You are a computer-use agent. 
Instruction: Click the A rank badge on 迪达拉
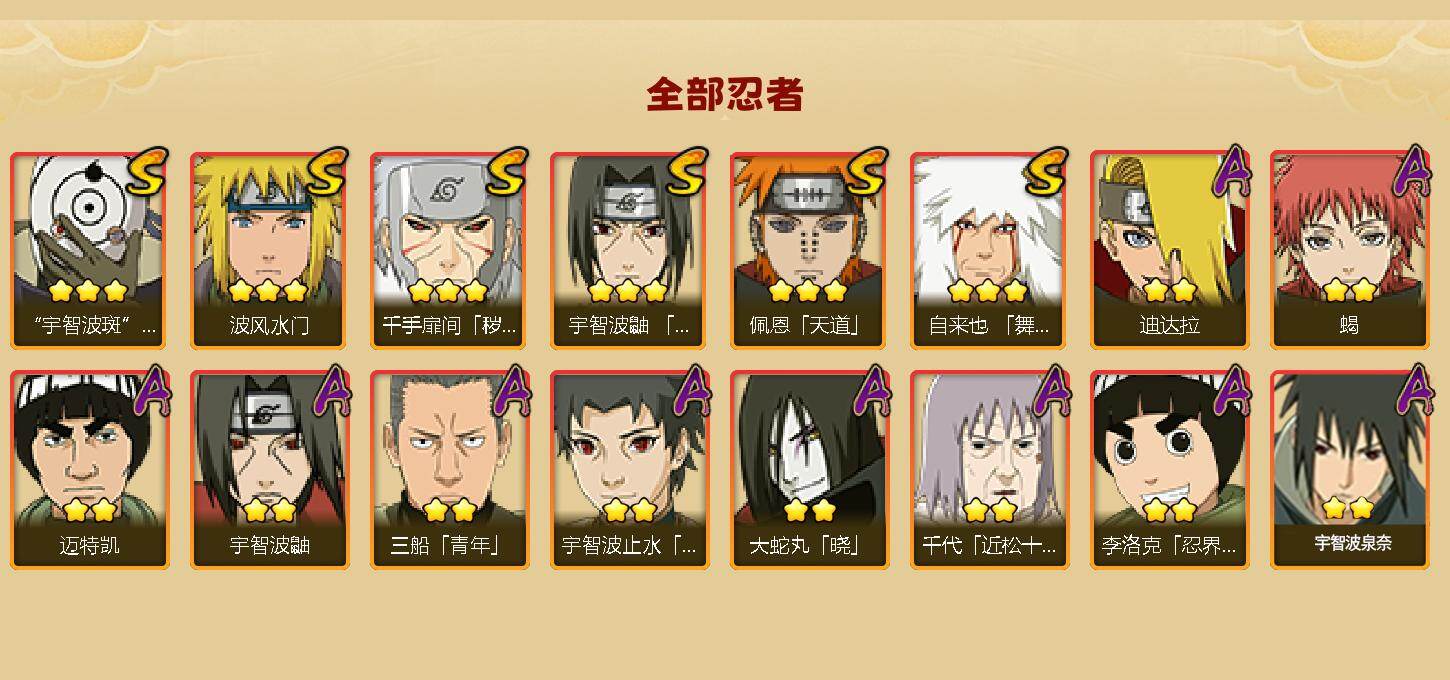pyautogui.click(x=1231, y=172)
